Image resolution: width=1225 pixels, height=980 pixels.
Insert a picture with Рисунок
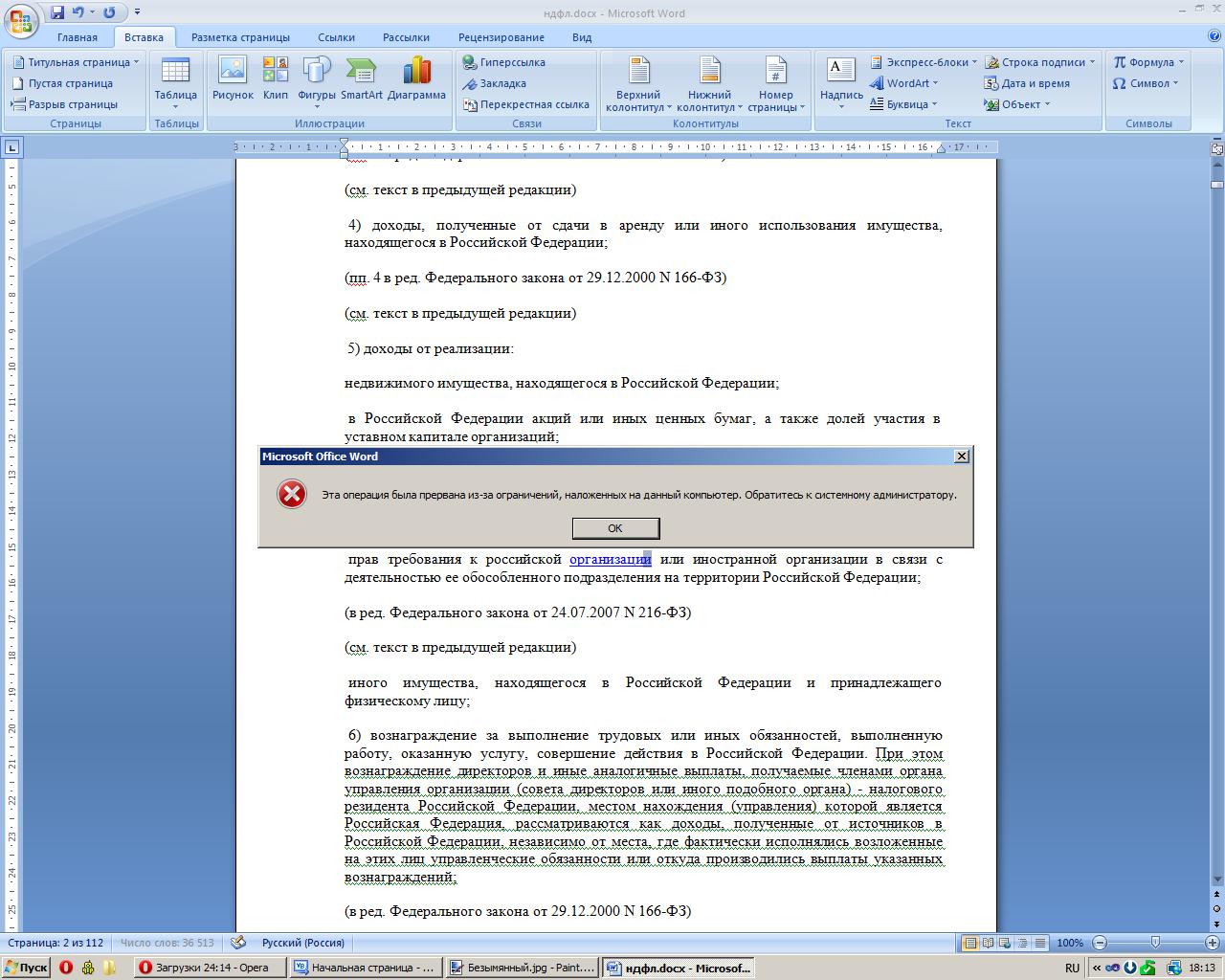(233, 79)
